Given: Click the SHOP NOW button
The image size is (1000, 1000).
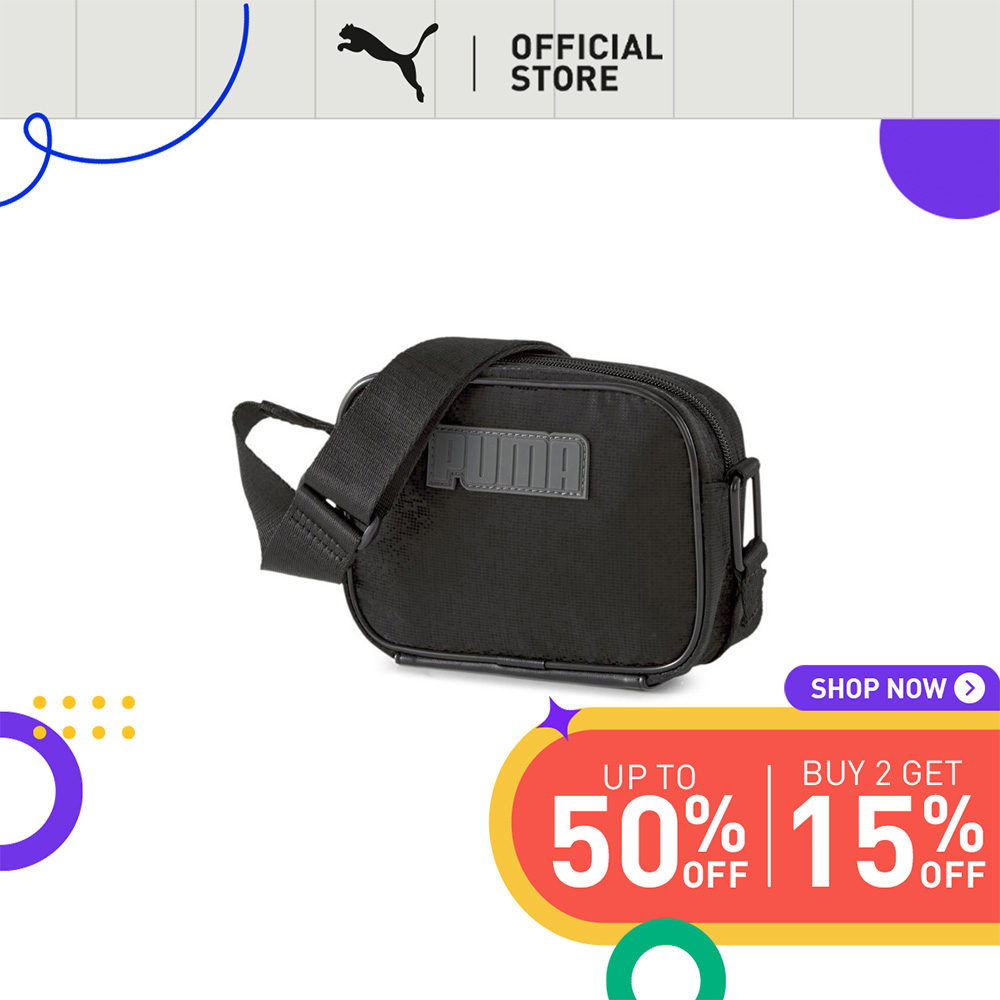Looking at the screenshot, I should coord(892,688).
